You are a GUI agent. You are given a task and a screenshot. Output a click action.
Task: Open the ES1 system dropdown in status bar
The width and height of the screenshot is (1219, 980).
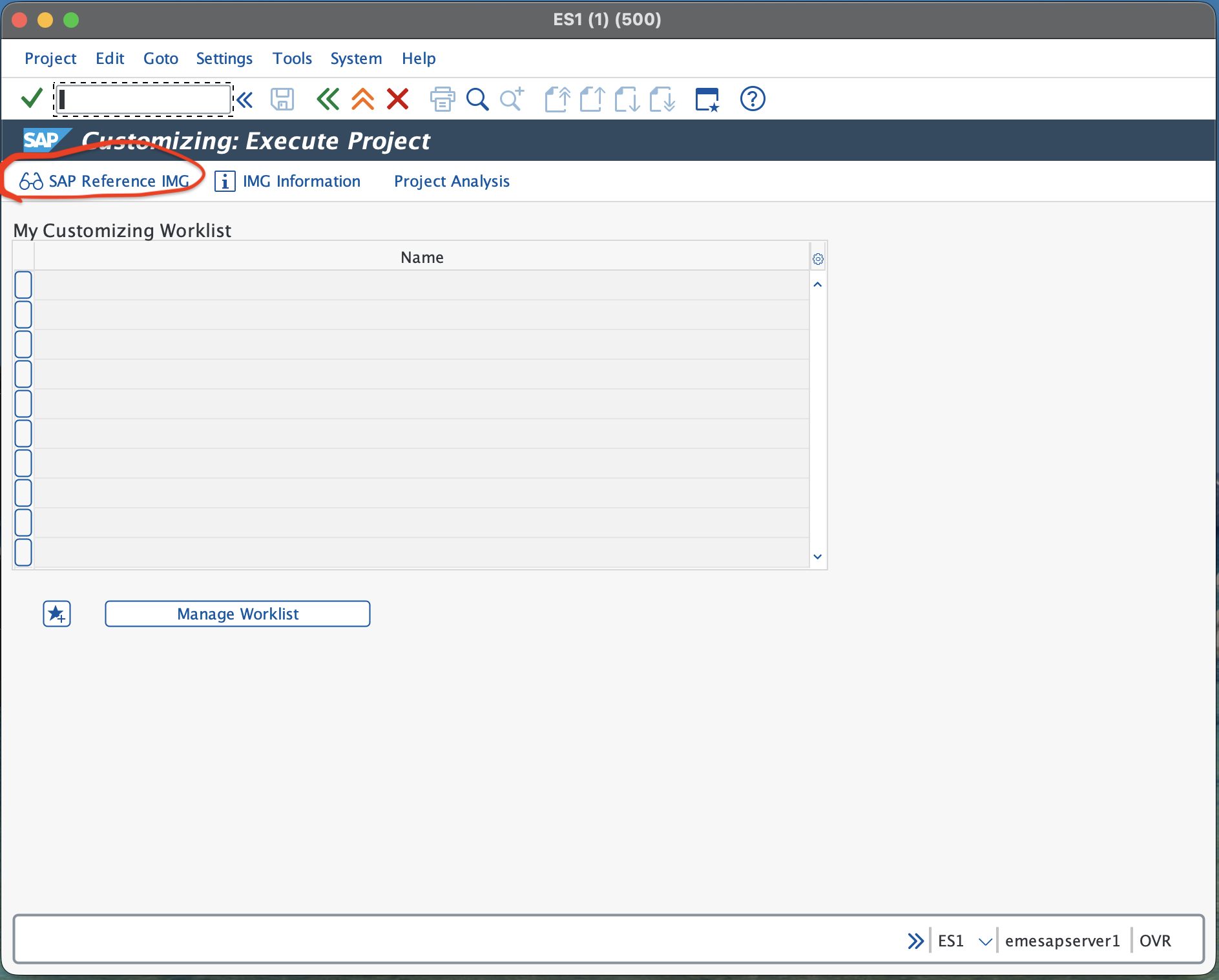[x=985, y=941]
